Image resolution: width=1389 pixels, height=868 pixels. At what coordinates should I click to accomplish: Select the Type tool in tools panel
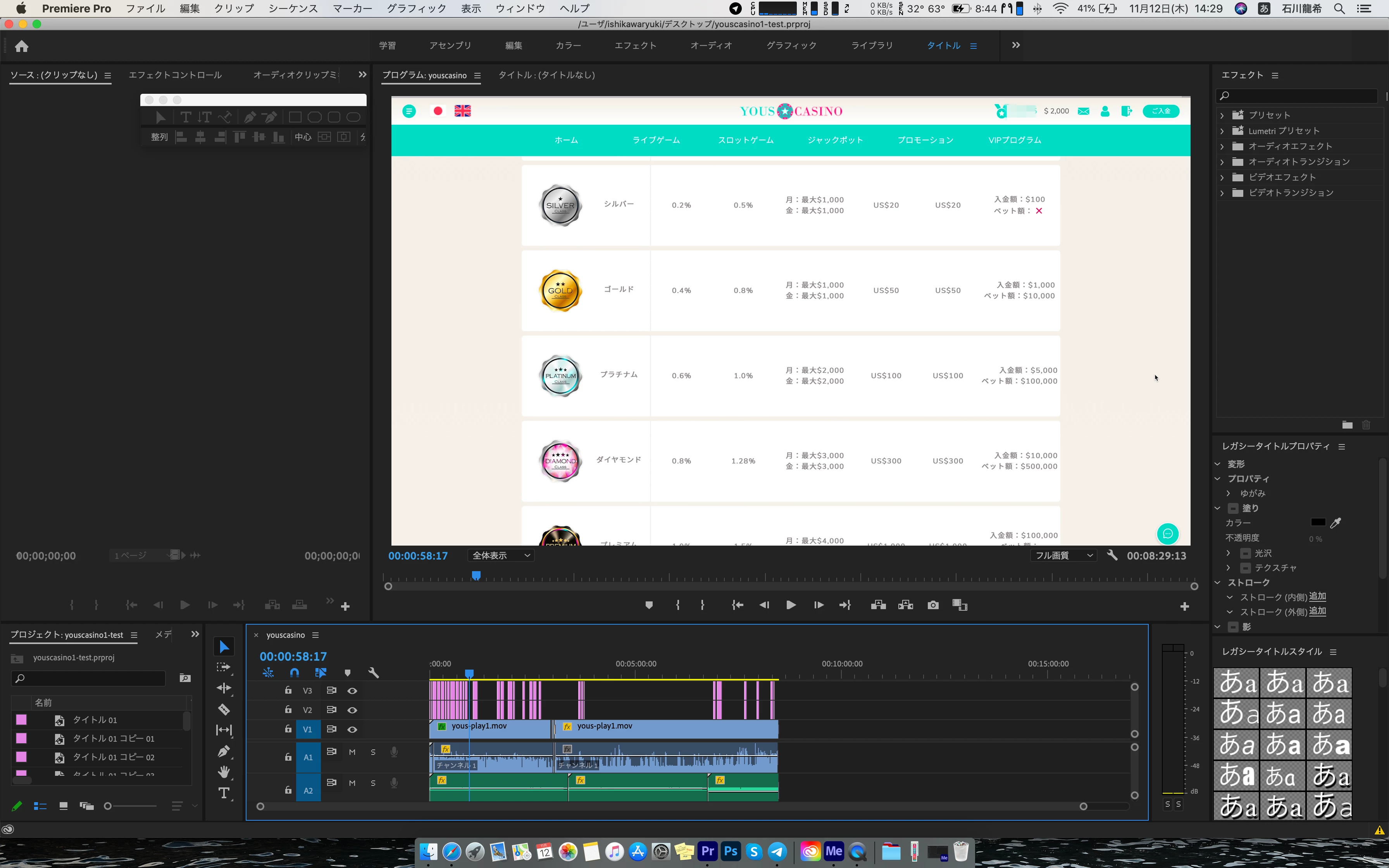224,793
